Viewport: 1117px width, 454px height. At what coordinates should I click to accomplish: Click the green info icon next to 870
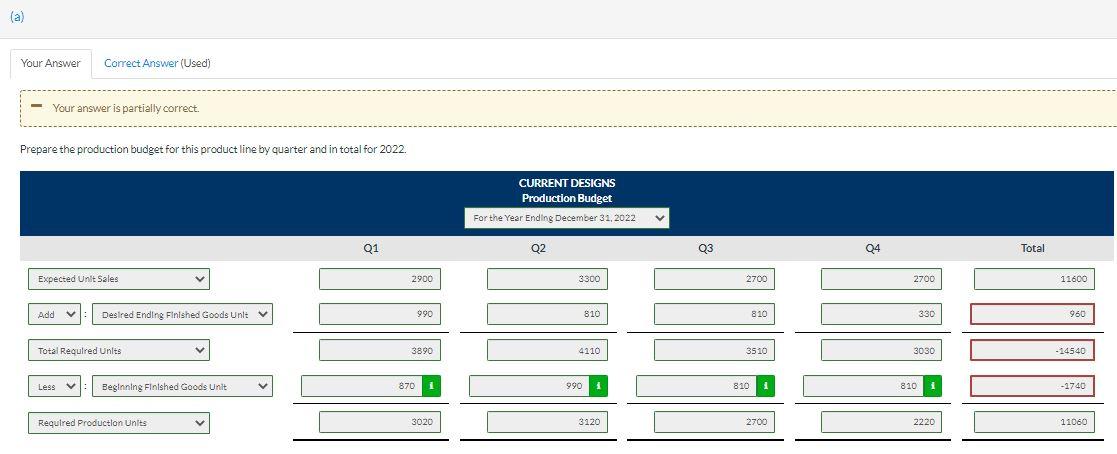(431, 386)
